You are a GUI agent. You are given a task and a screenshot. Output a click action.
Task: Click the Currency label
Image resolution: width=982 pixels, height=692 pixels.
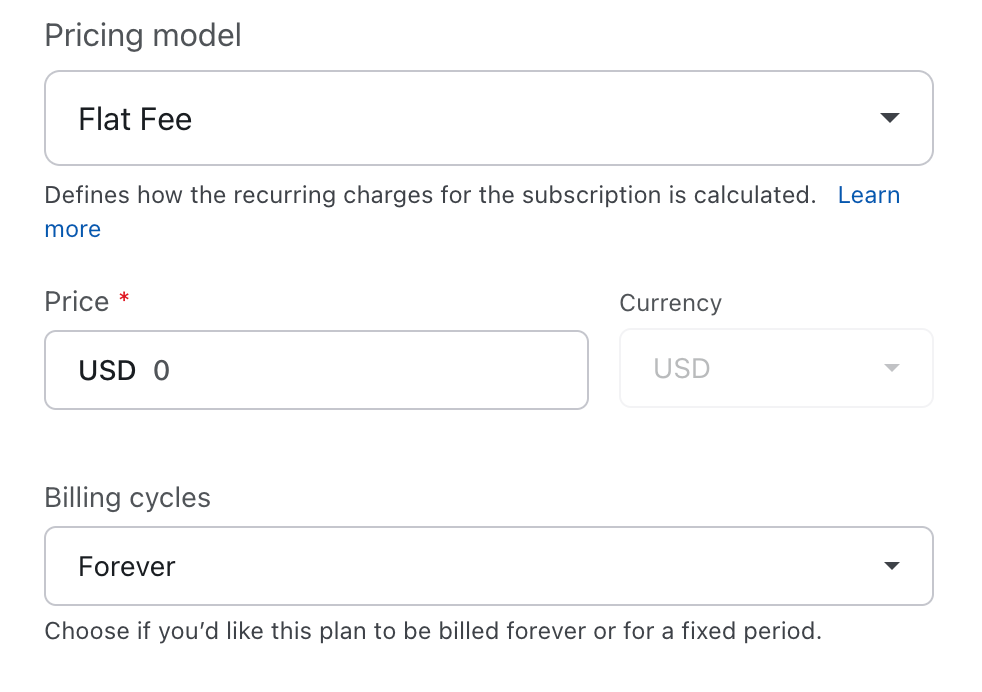[670, 303]
